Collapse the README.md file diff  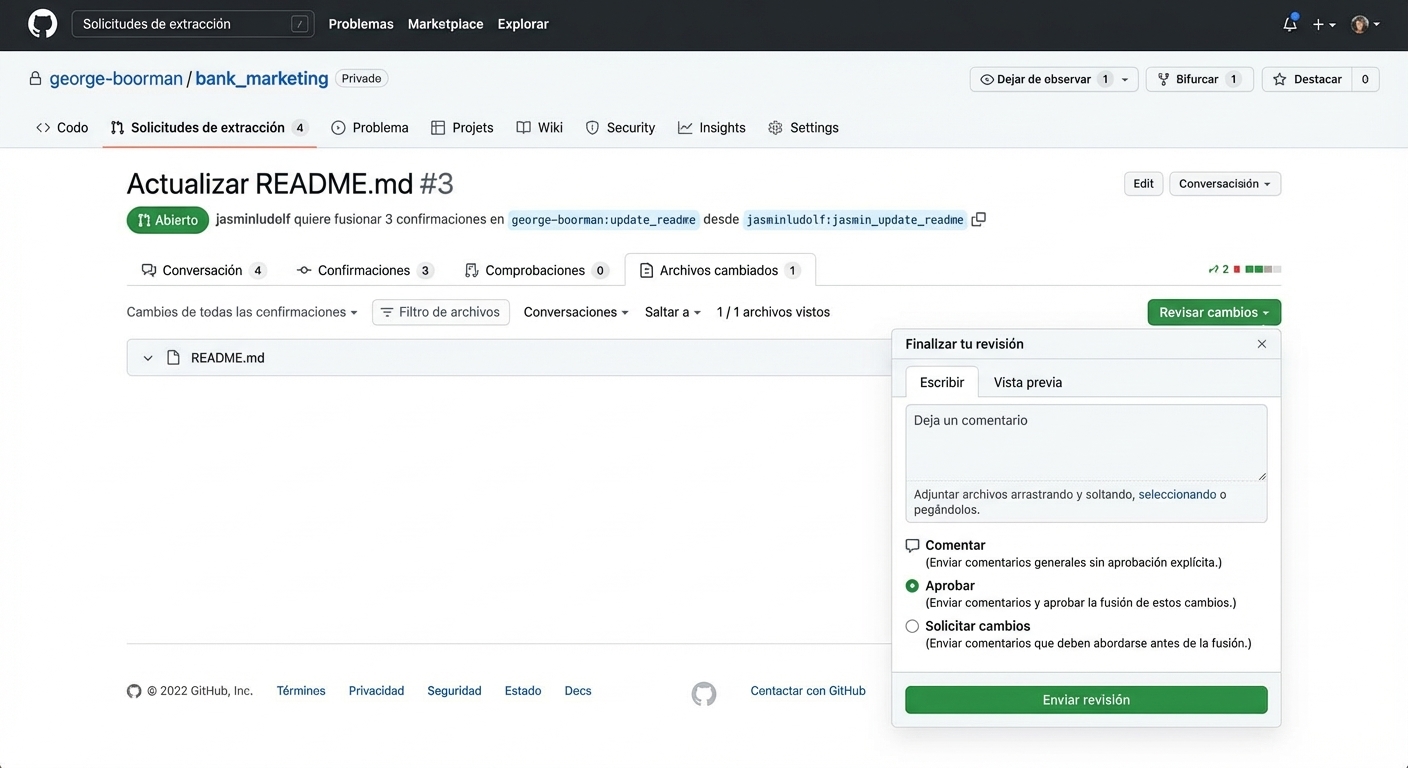148,358
